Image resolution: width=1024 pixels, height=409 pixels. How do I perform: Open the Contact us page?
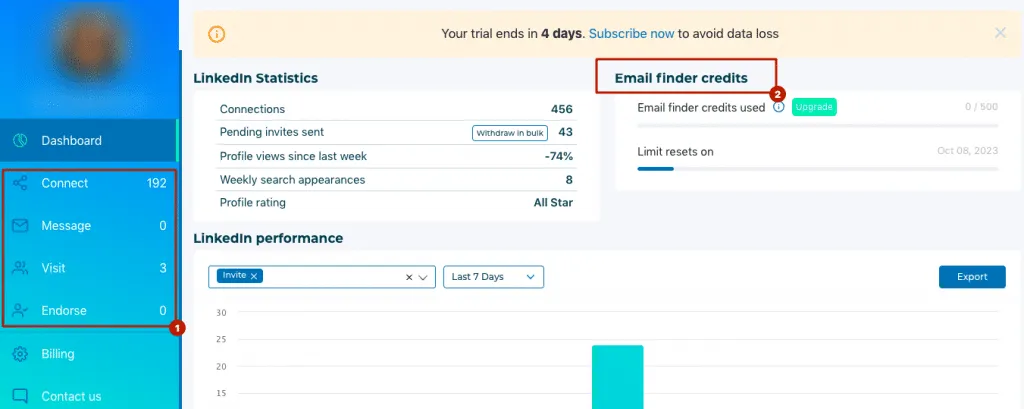[89, 396]
